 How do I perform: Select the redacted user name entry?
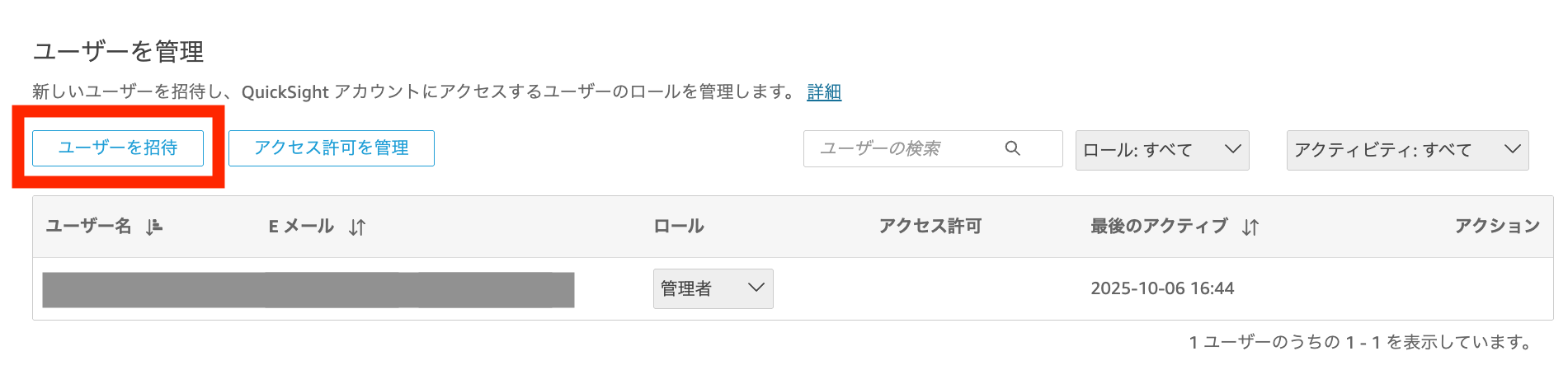(x=153, y=290)
